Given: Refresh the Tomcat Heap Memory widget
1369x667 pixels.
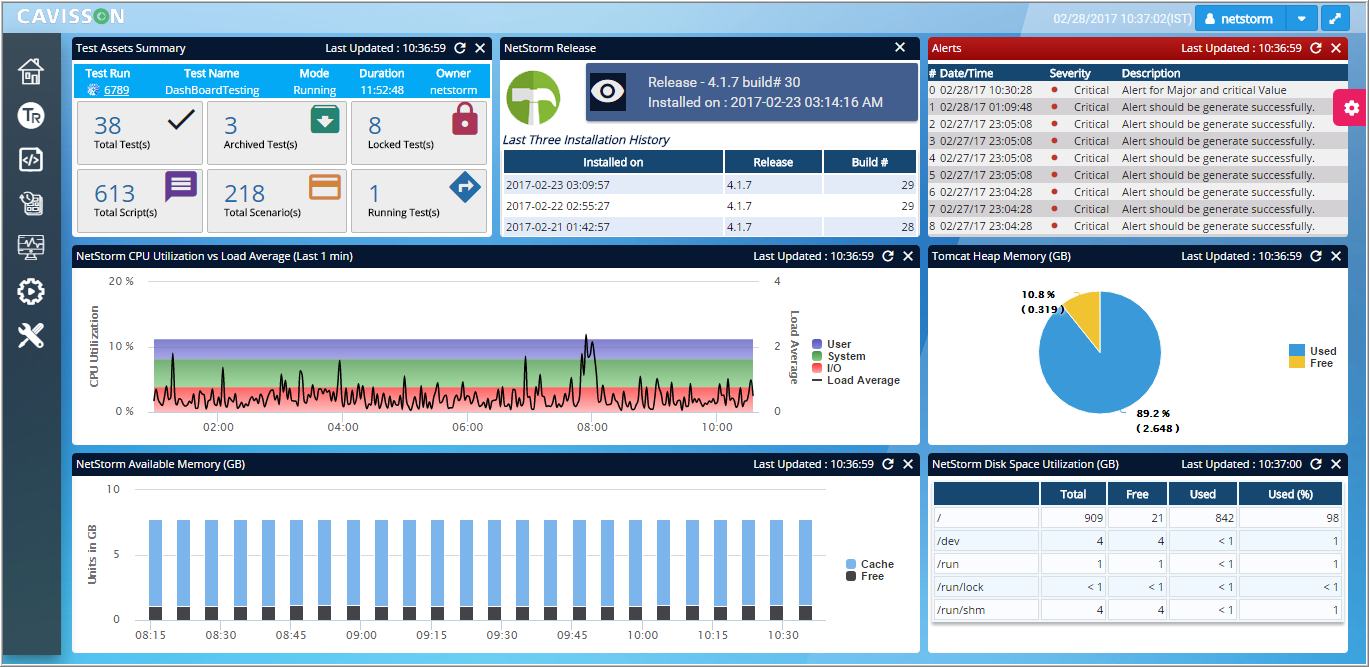Looking at the screenshot, I should [1315, 256].
